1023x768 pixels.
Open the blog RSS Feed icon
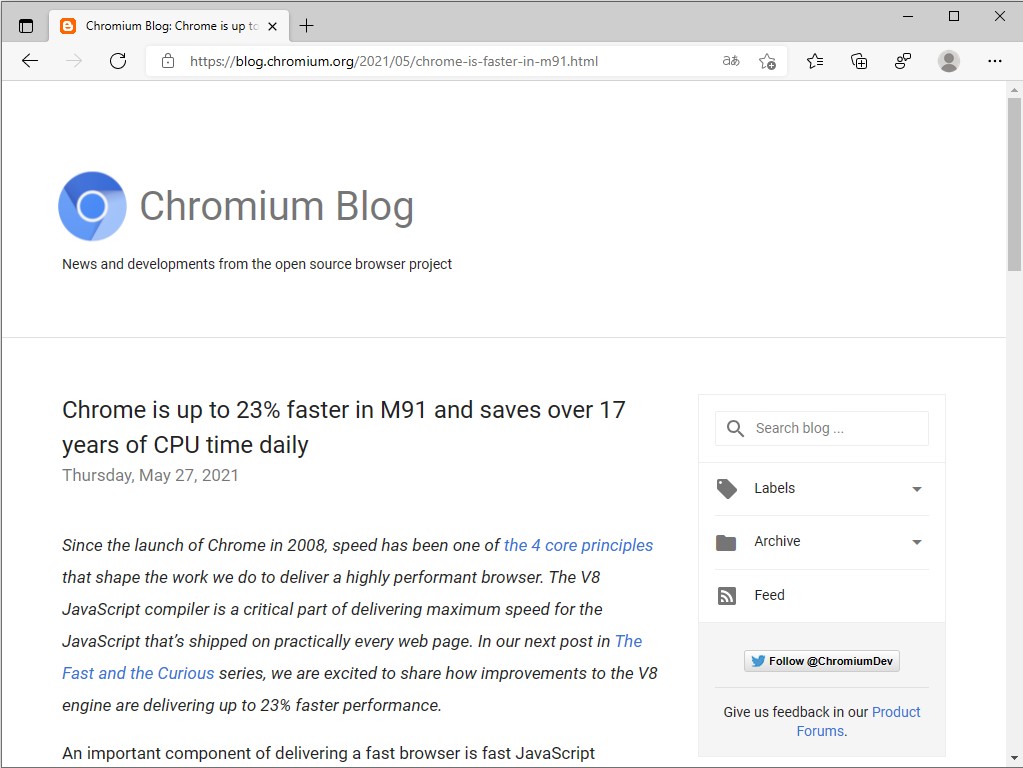pos(726,595)
